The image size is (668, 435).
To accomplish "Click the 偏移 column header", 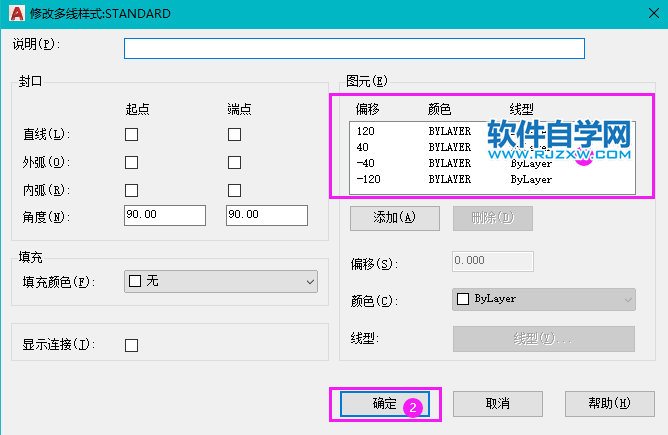I will click(x=367, y=109).
